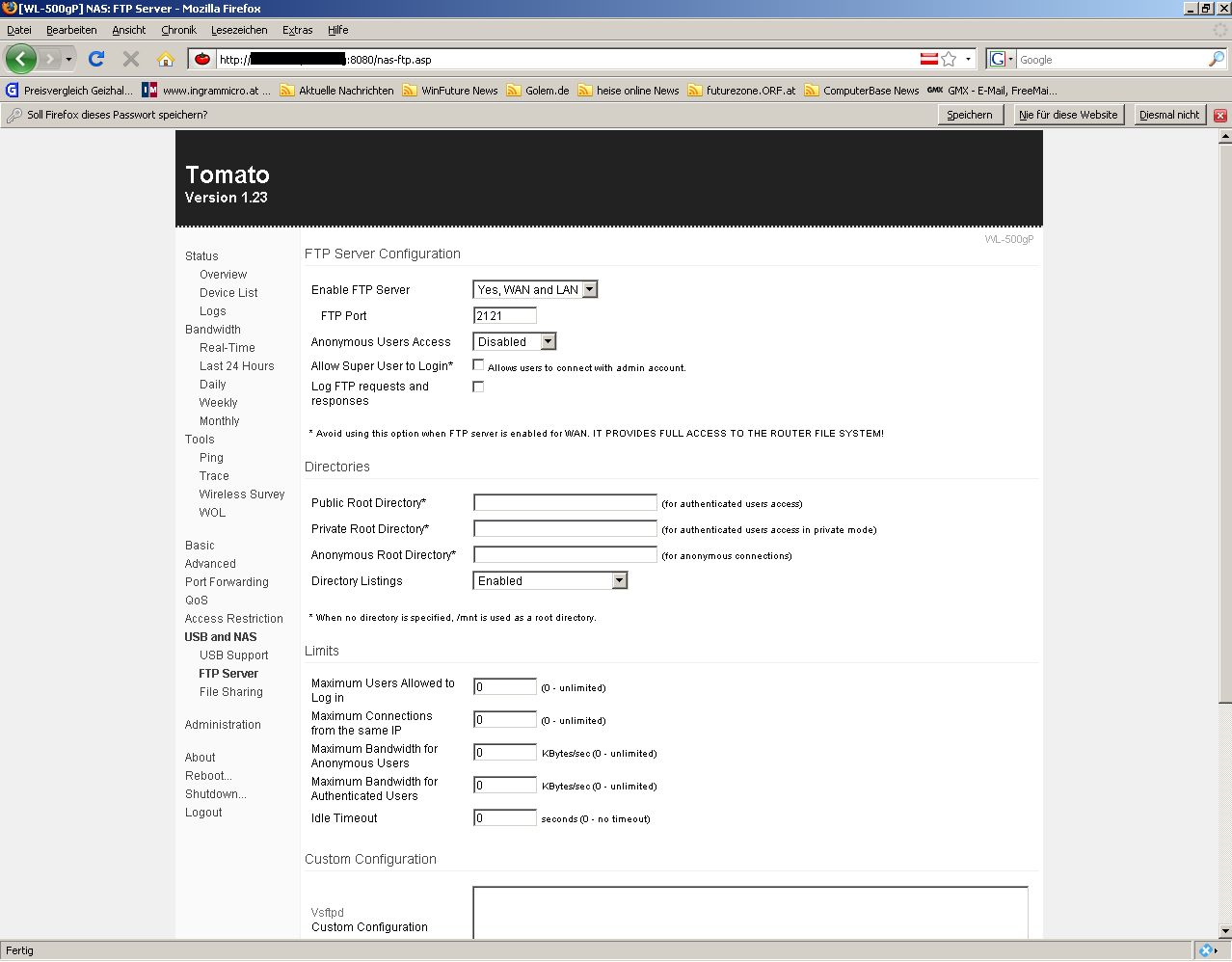Viewport: 1232px width, 962px height.
Task: Open the GMX E-Mail bookmark
Action: pos(992,91)
